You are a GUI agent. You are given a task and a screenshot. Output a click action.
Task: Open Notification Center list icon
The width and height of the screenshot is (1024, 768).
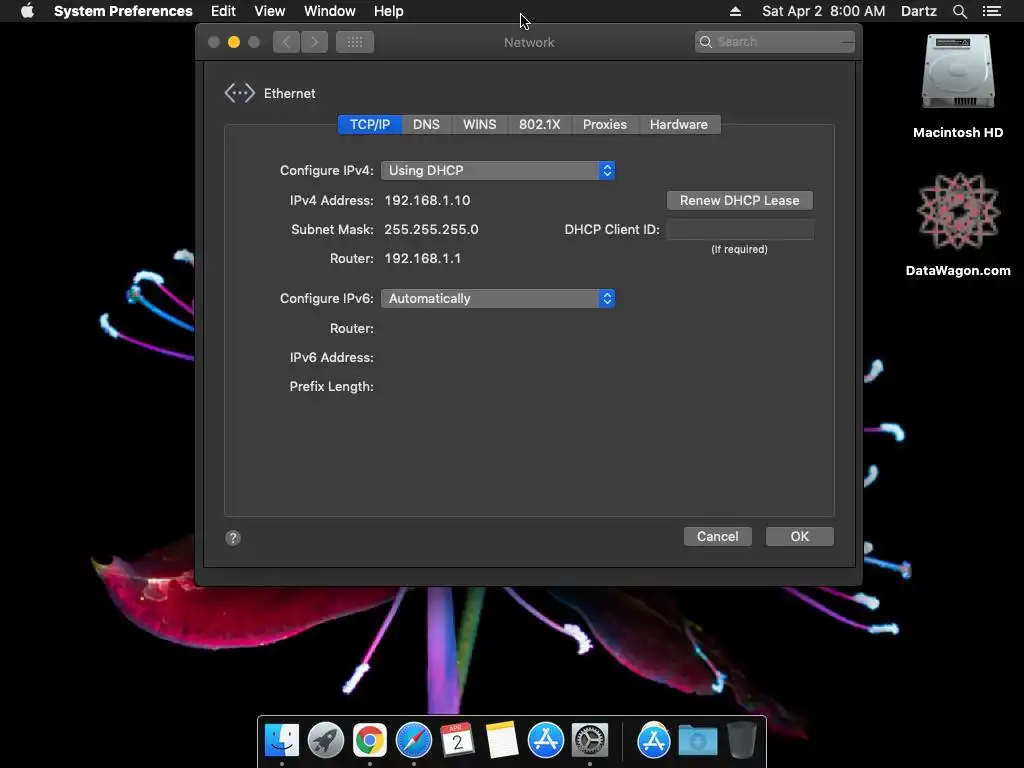992,11
